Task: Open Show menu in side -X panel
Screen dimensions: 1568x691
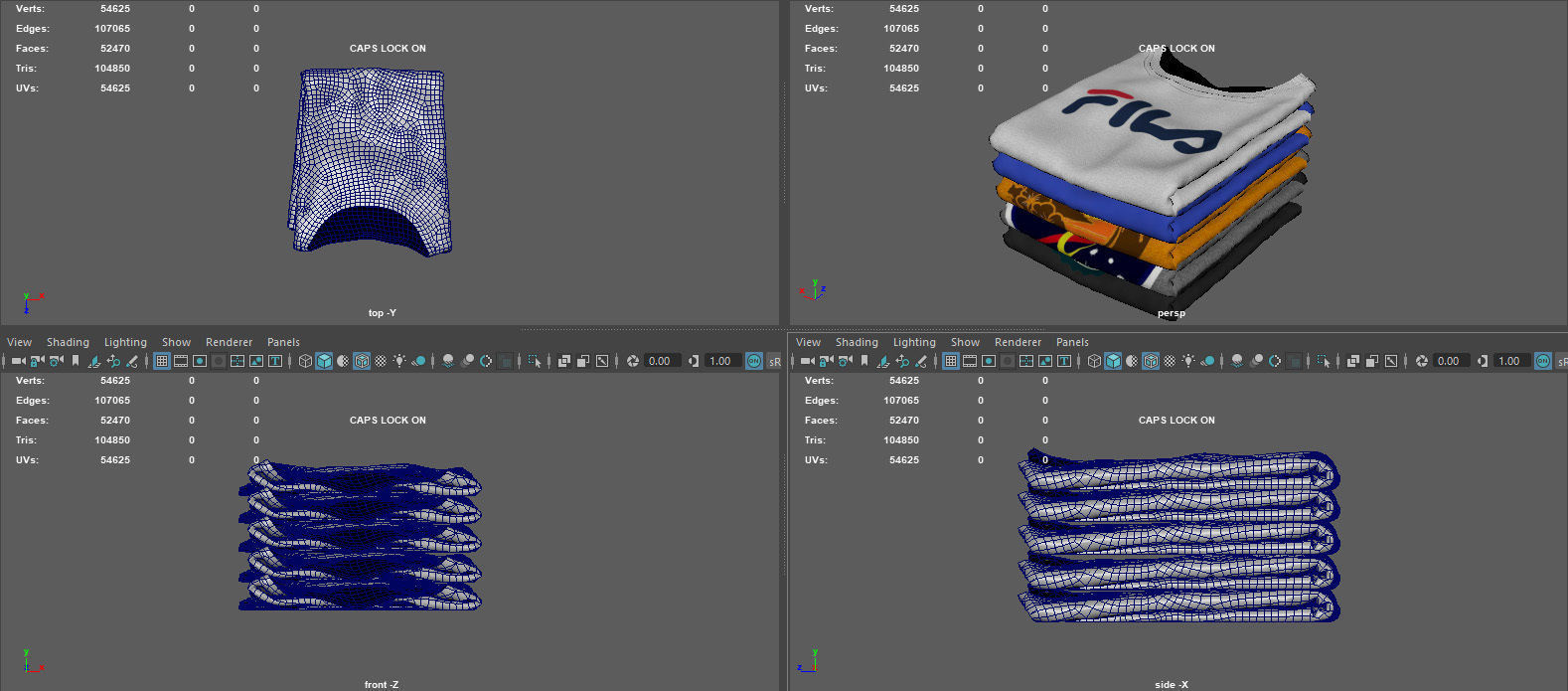Action: point(965,342)
